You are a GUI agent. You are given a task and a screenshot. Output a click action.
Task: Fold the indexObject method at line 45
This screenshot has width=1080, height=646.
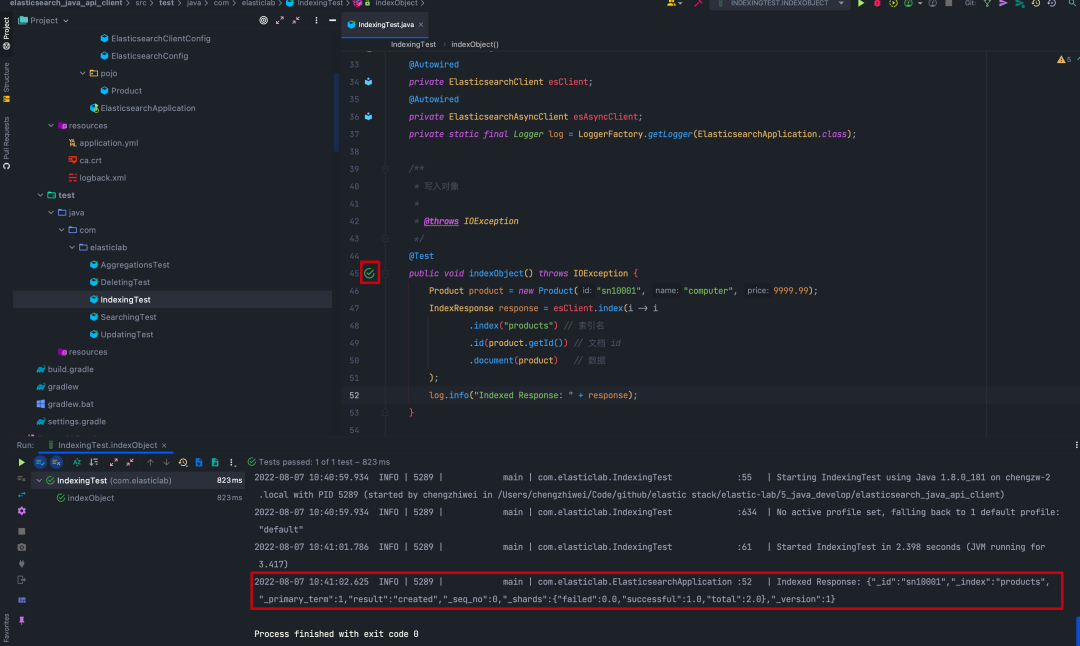coord(385,273)
